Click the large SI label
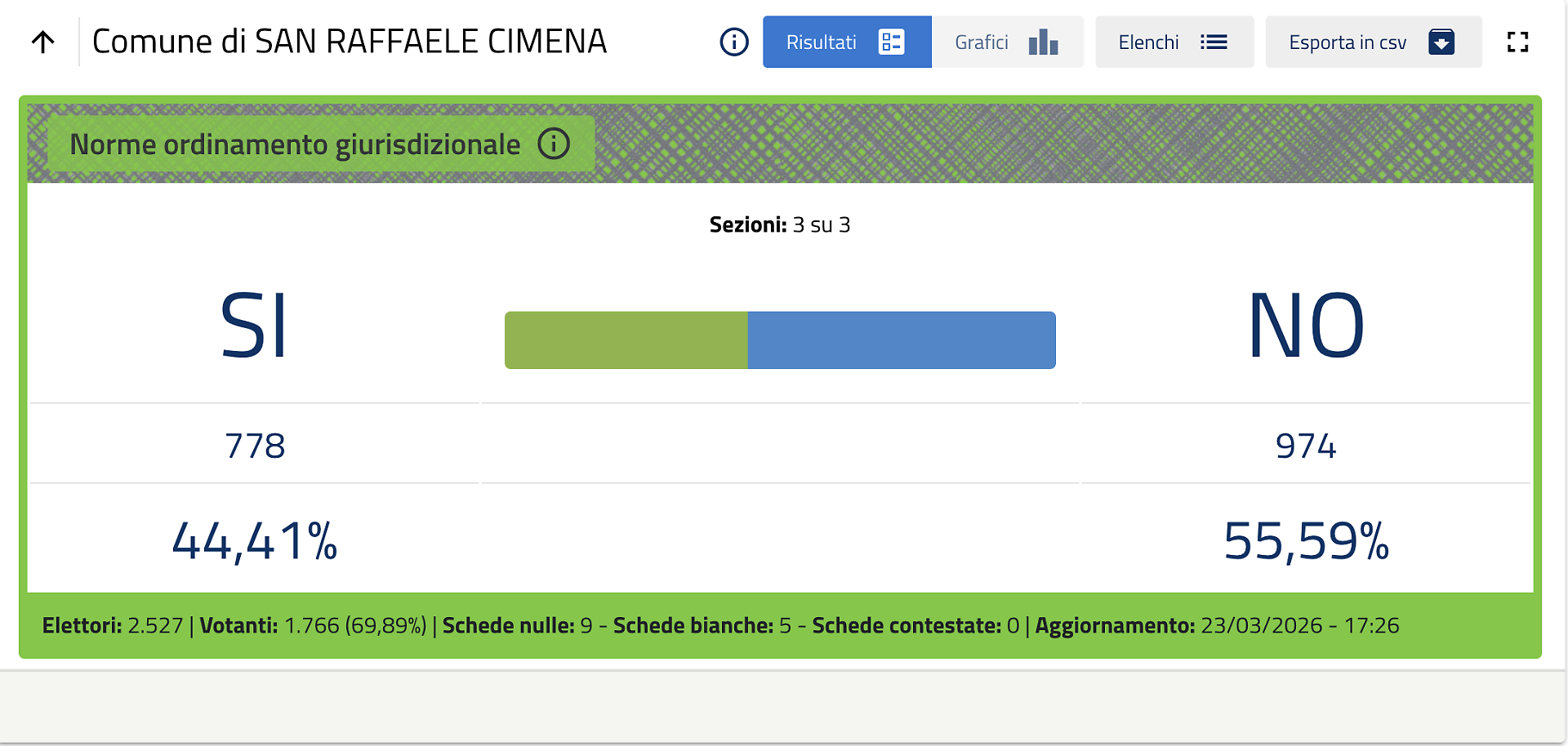 click(254, 326)
